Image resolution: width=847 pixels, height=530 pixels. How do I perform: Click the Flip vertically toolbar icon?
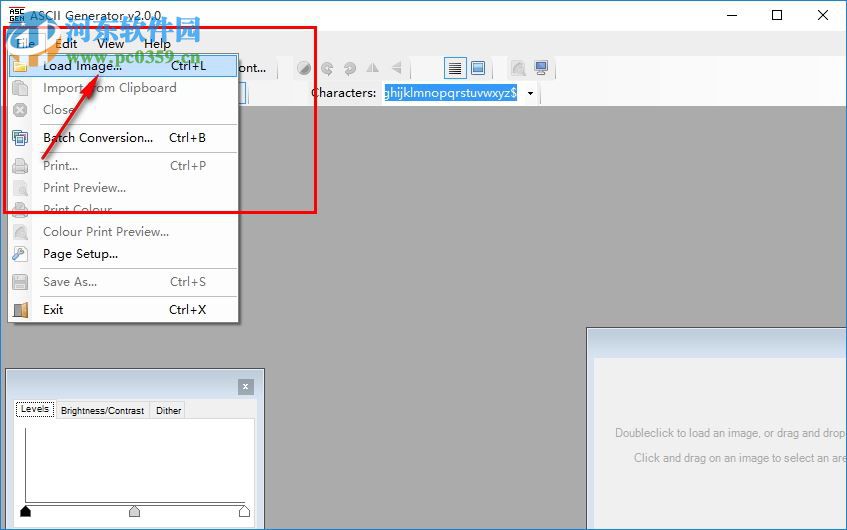(396, 68)
